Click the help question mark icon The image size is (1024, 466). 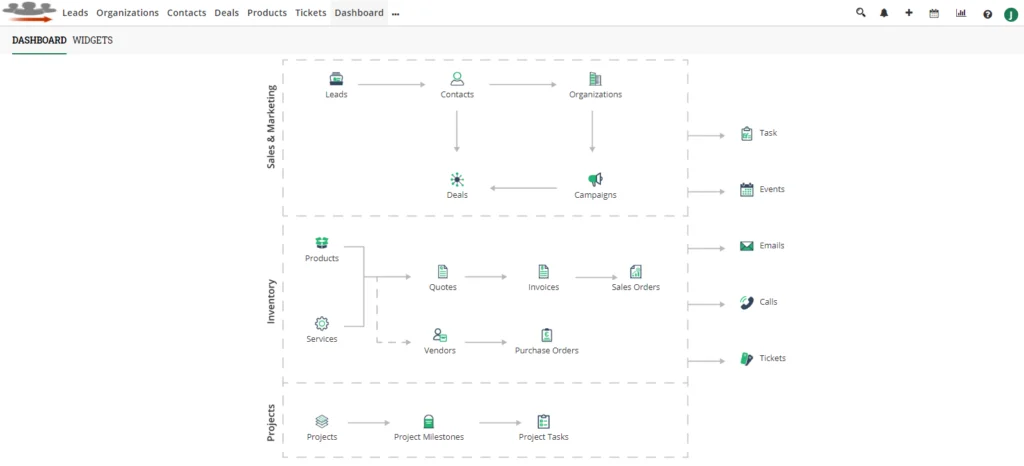coord(987,14)
